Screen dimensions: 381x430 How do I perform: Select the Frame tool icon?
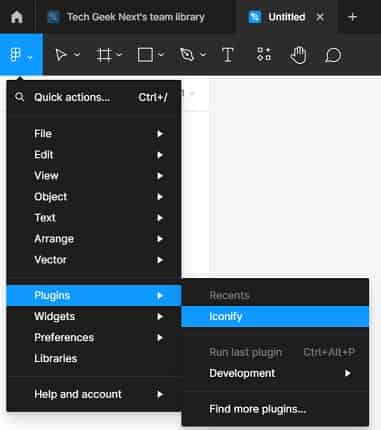tap(104, 55)
